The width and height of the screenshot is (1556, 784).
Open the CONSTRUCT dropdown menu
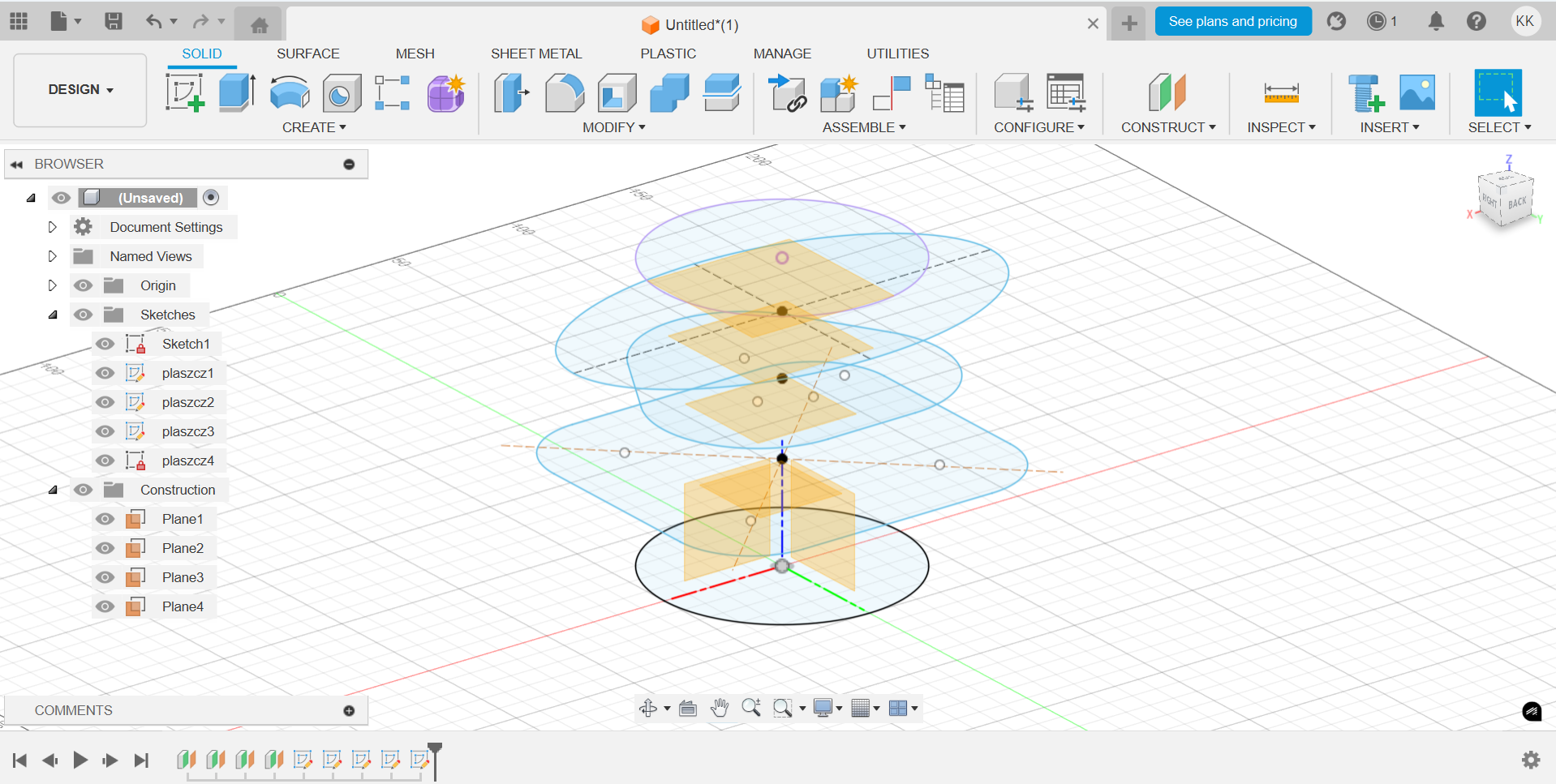pos(1168,127)
